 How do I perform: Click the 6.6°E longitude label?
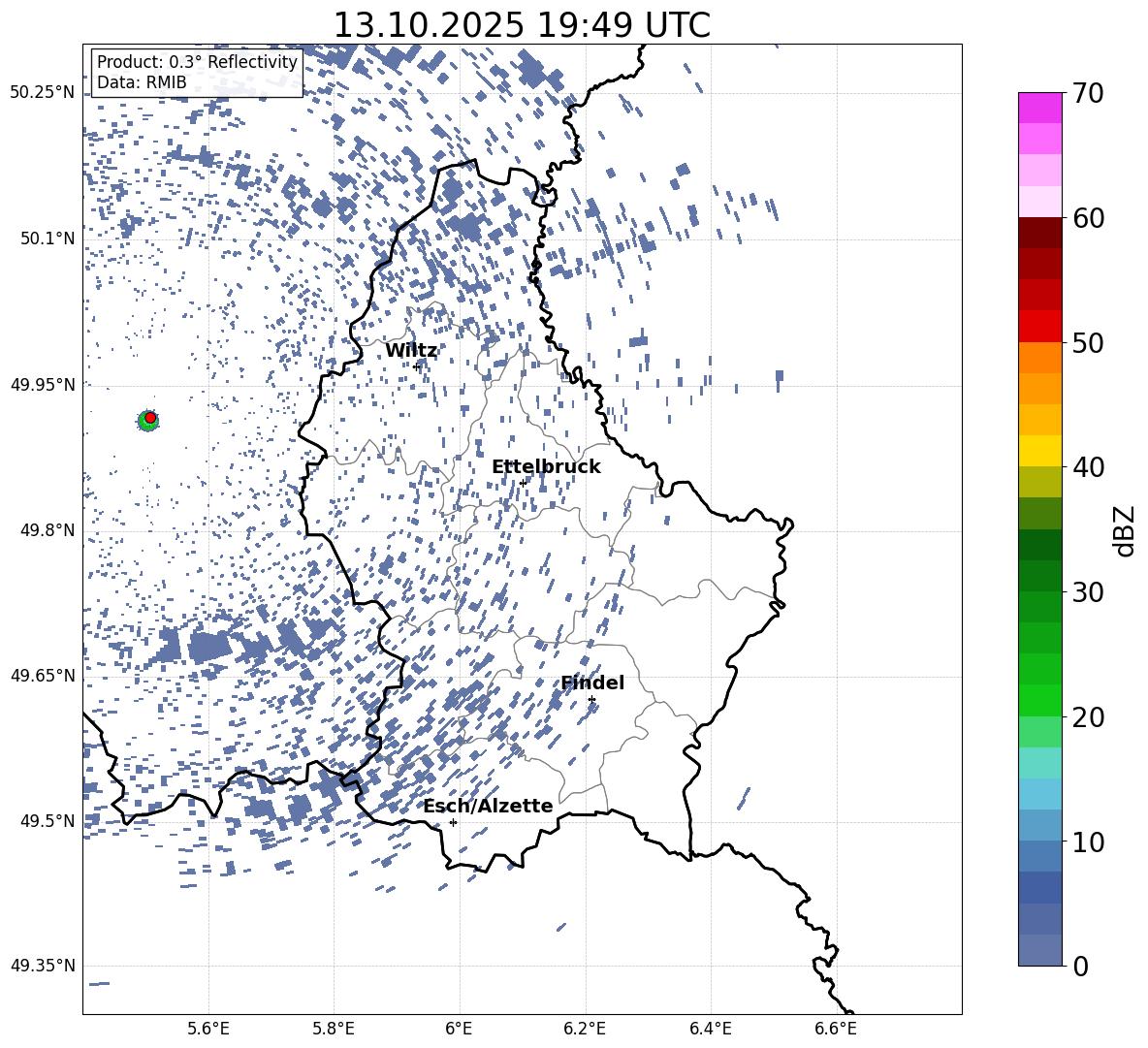click(836, 1029)
